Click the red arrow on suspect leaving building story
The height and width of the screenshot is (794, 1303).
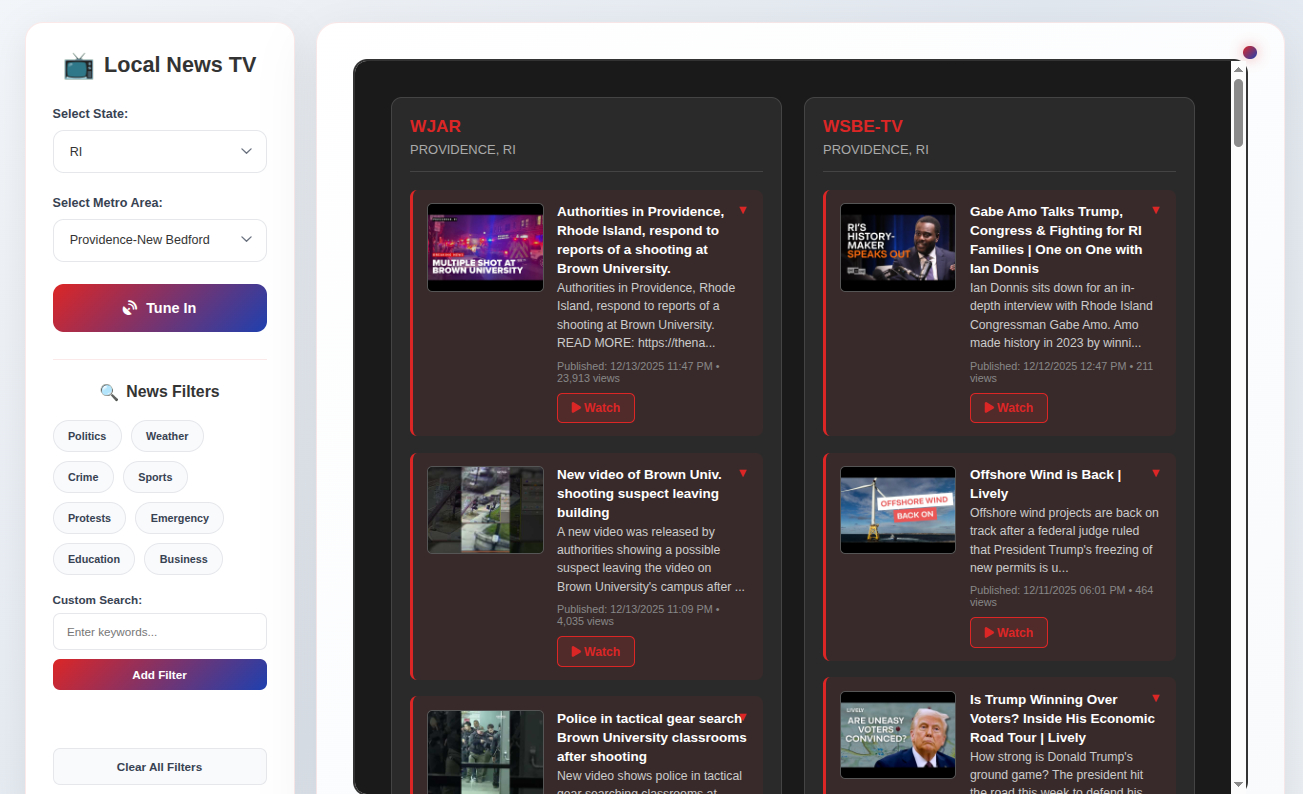tap(743, 473)
